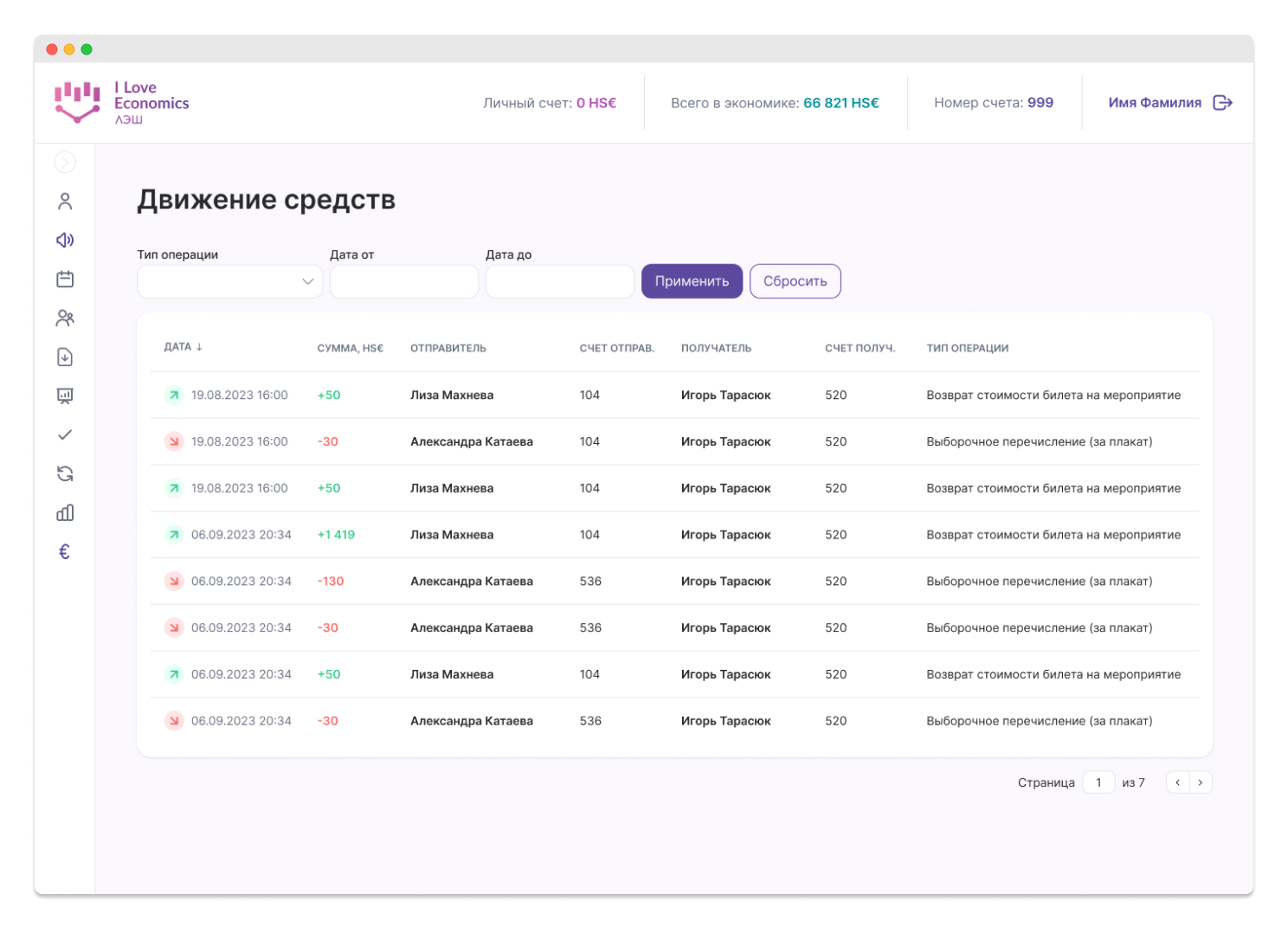
Task: Click the Личный счет balance 0 HS€
Action: (596, 103)
